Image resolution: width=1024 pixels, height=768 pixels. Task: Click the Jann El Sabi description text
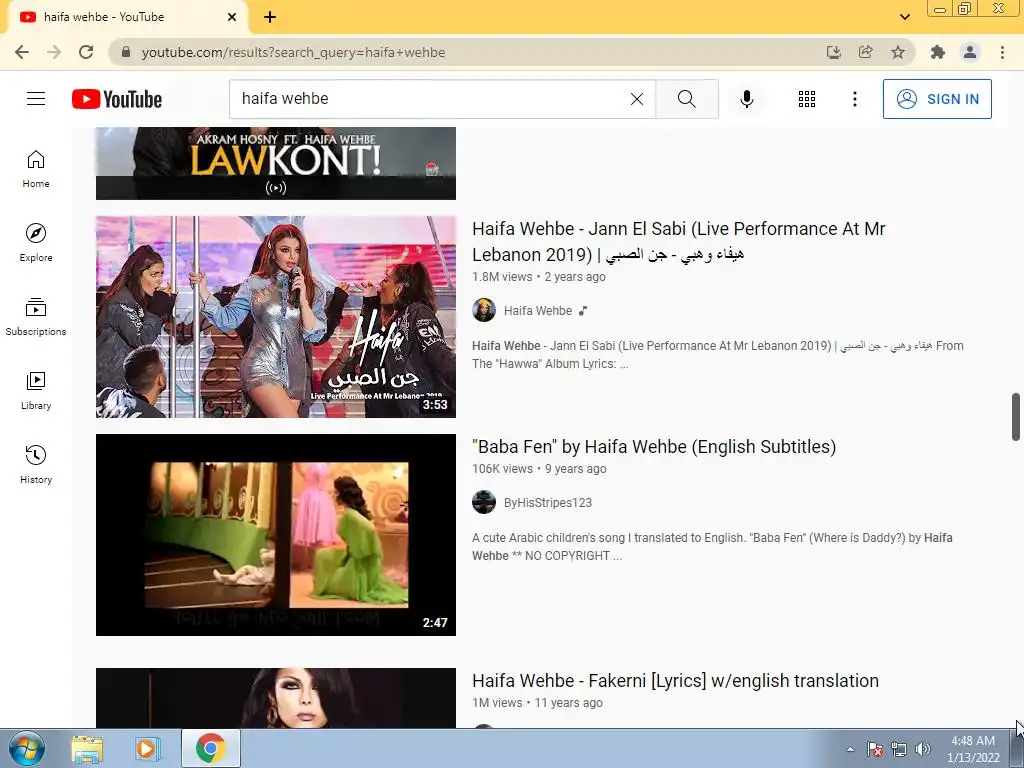tap(718, 355)
